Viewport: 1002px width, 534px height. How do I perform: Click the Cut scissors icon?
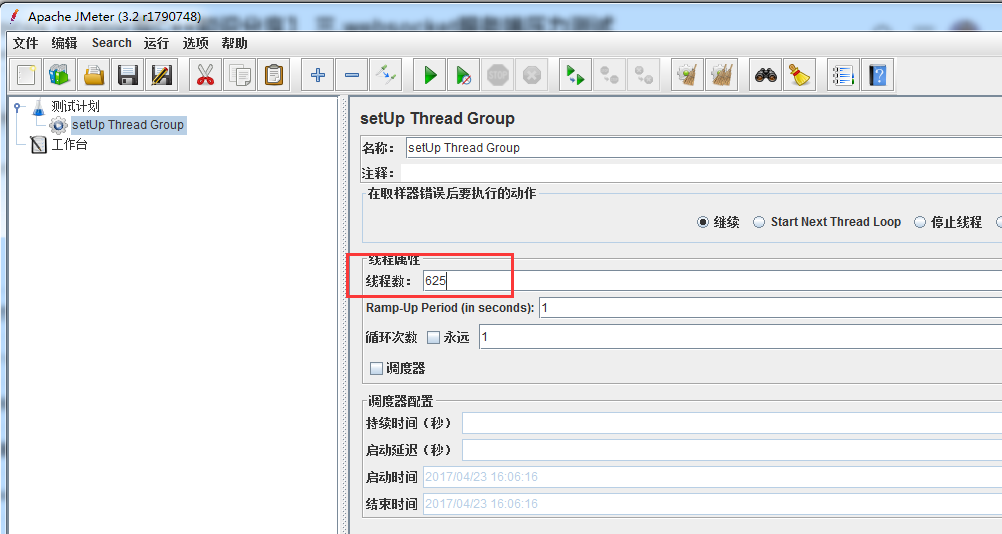205,75
